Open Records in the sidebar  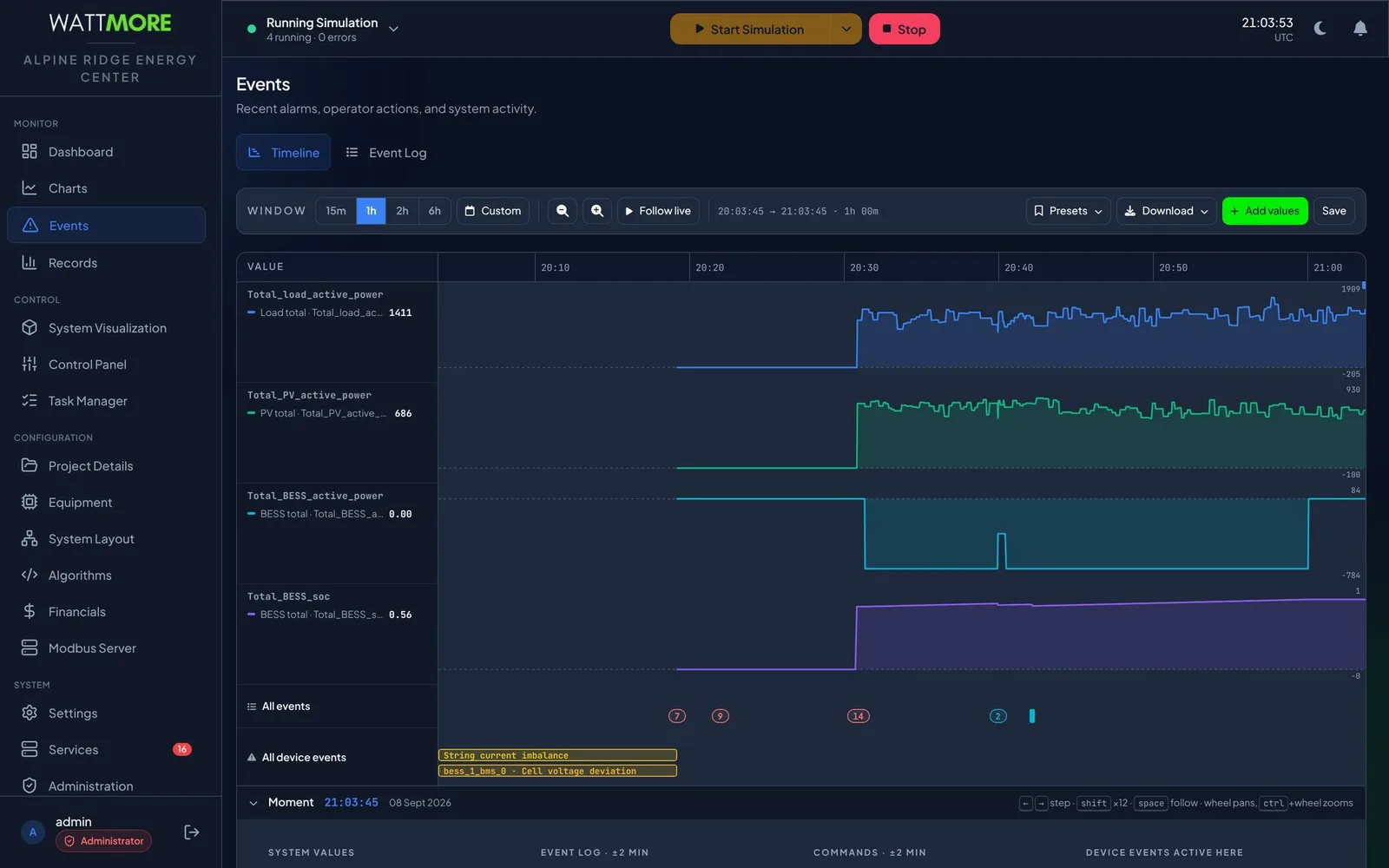click(x=106, y=263)
